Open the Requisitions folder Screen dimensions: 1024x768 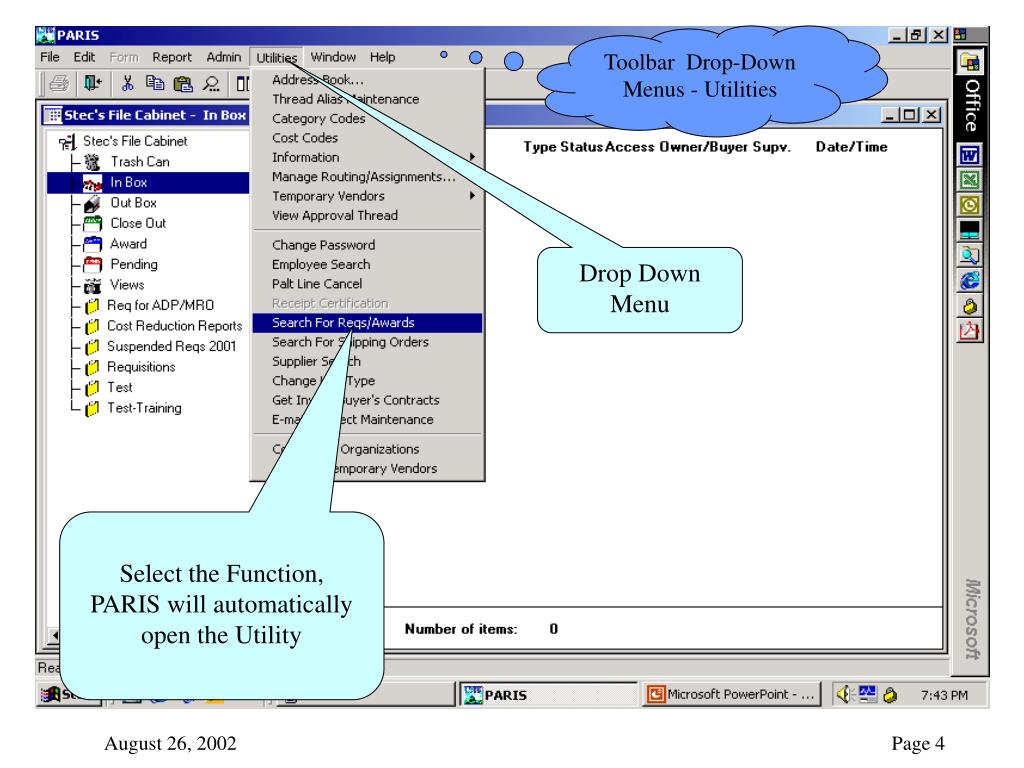(x=141, y=367)
